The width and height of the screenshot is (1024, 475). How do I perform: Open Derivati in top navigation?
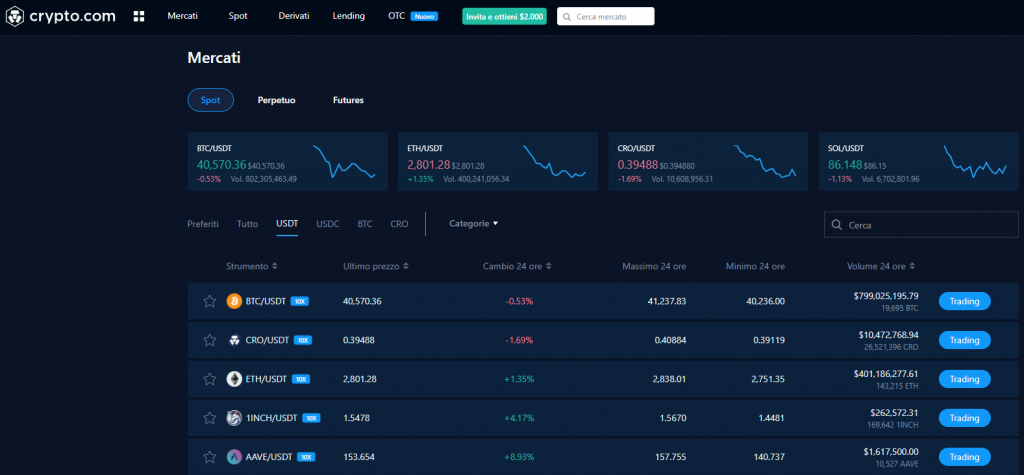pyautogui.click(x=294, y=16)
